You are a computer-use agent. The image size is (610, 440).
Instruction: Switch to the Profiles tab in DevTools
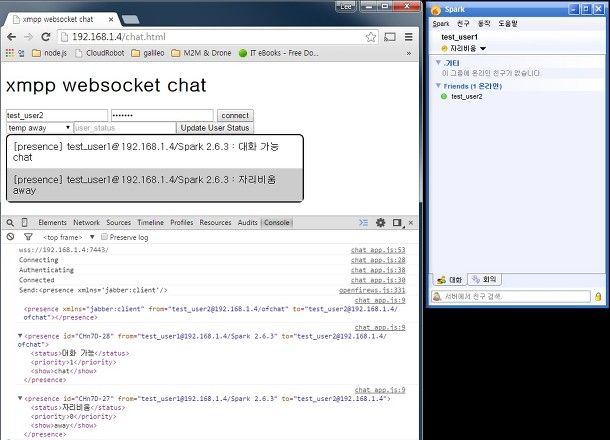[x=182, y=223]
